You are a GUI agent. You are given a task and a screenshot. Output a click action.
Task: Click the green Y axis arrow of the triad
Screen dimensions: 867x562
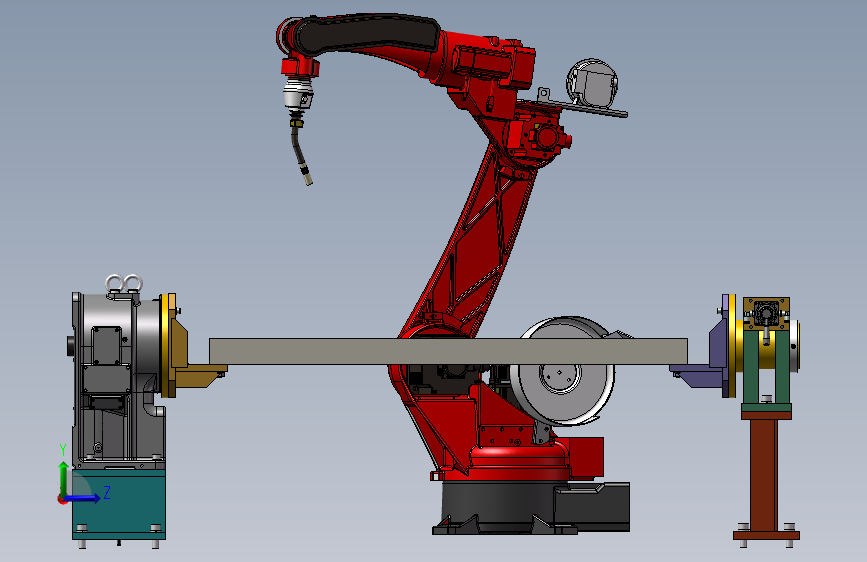[64, 477]
